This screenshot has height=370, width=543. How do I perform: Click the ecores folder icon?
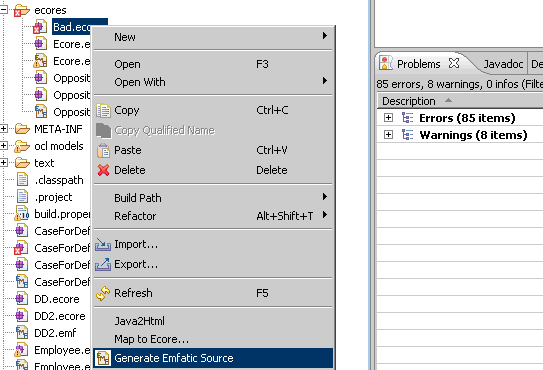coord(22,10)
